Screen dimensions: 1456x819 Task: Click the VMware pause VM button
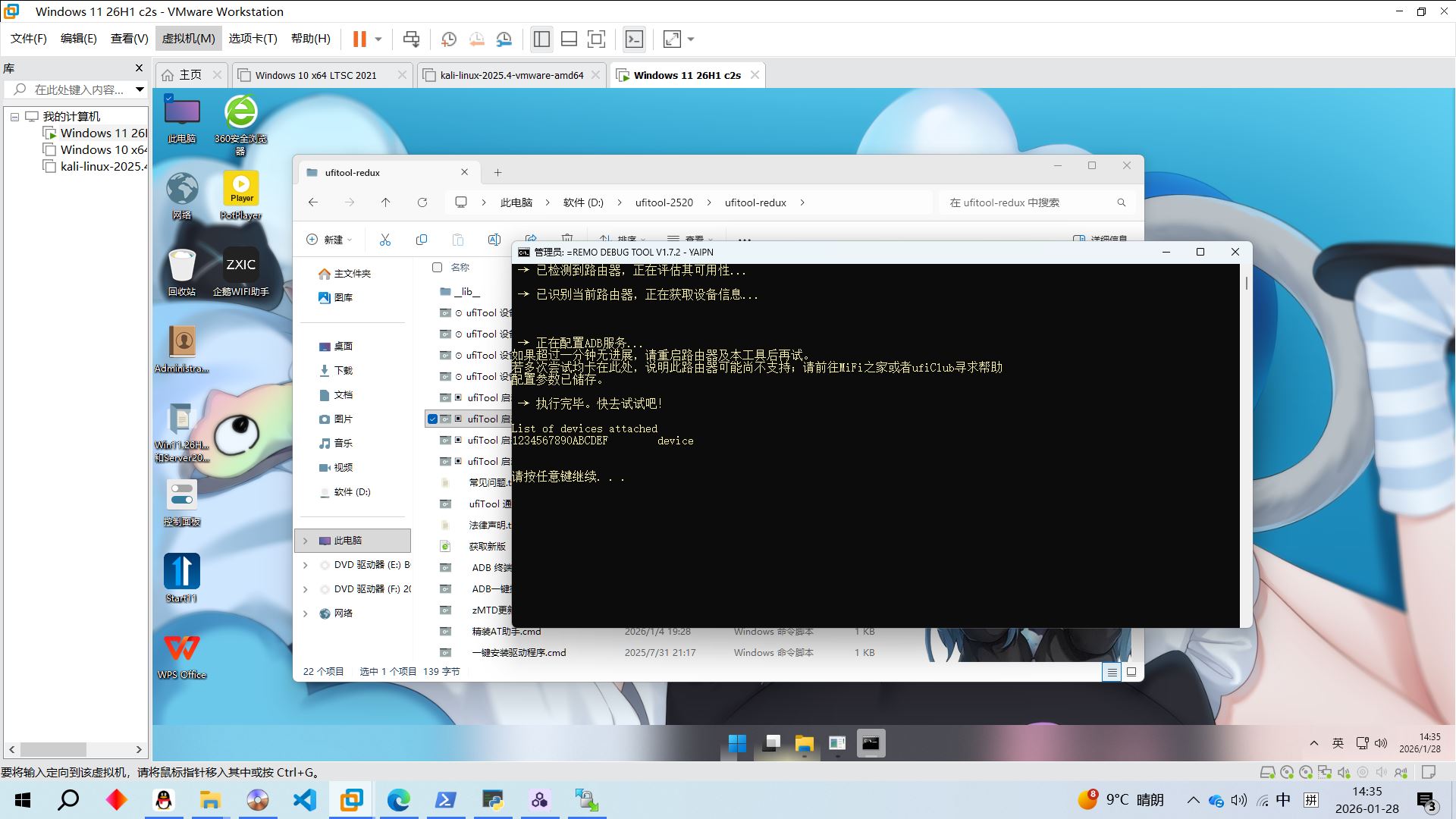pyautogui.click(x=359, y=39)
